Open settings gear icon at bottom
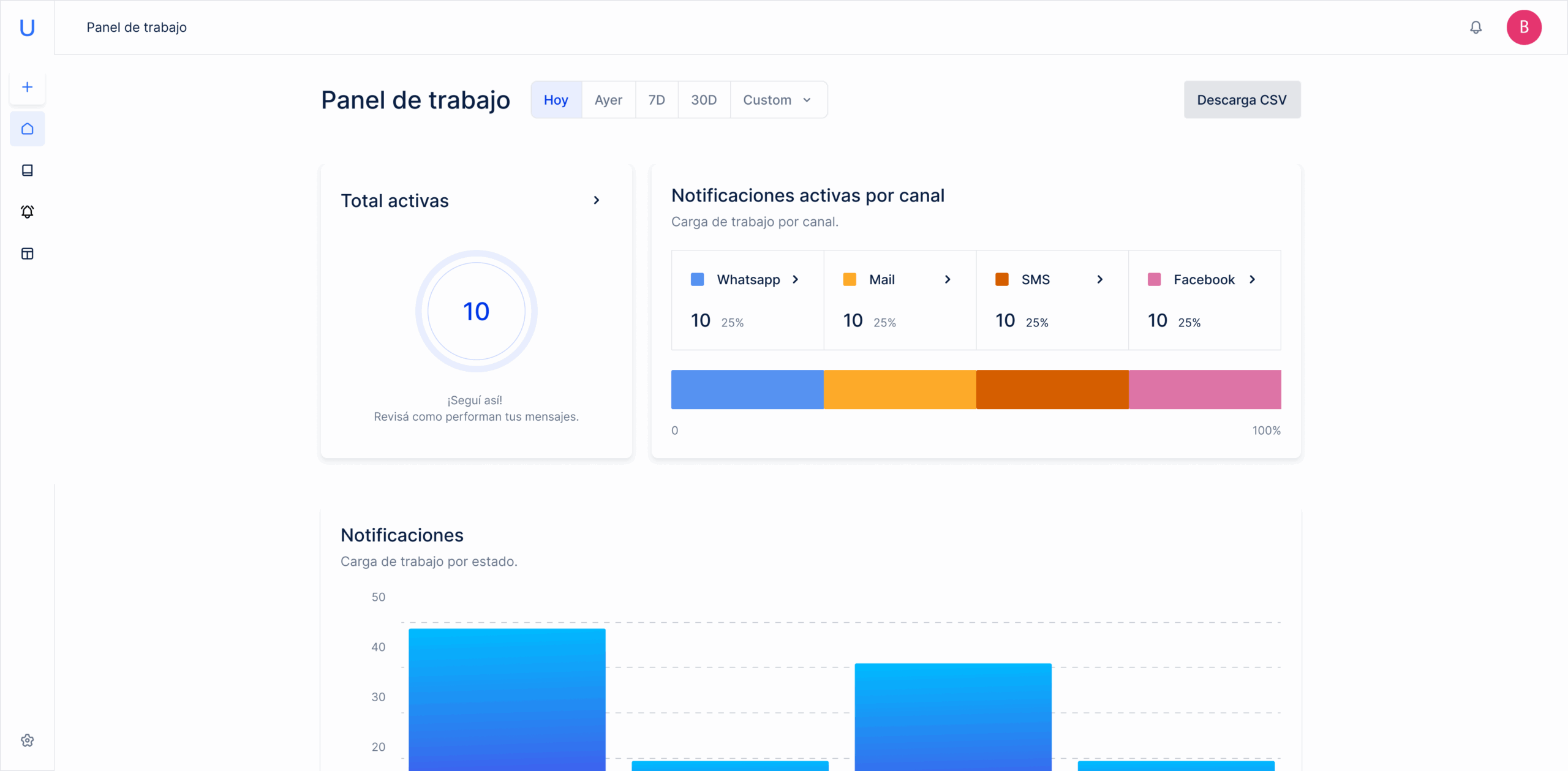1568x771 pixels. point(27,740)
